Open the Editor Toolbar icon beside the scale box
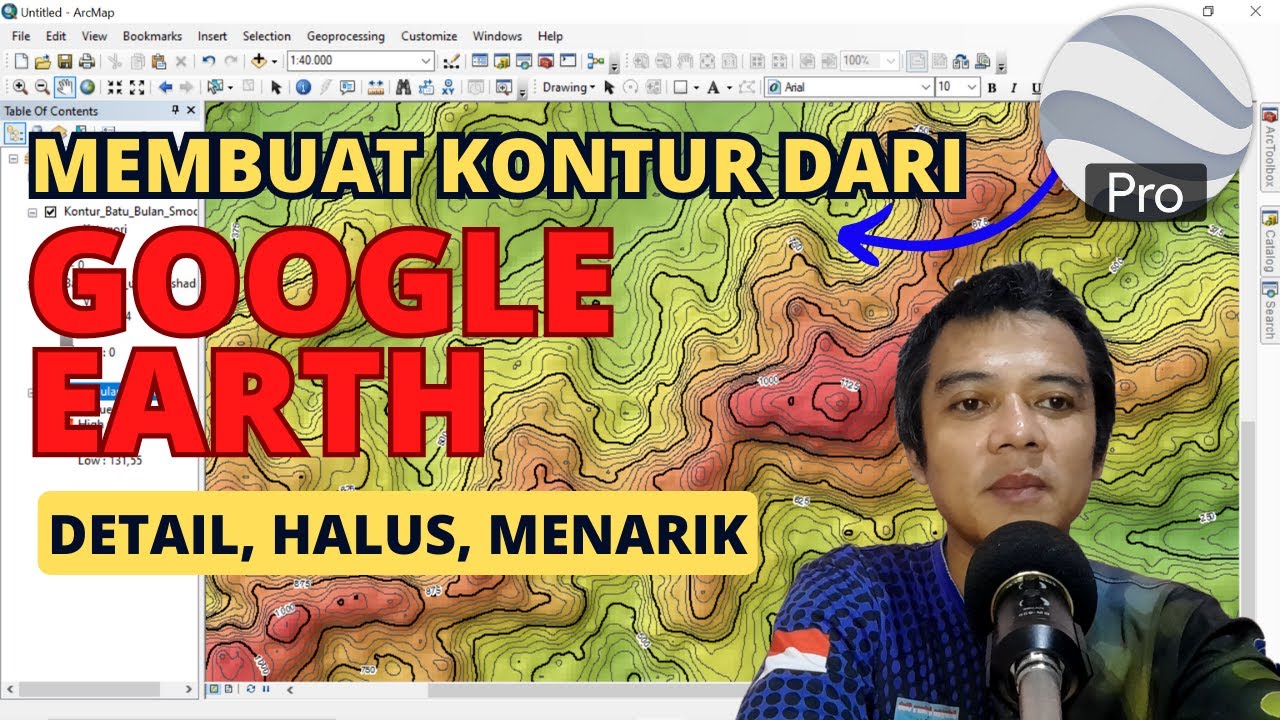 451,61
